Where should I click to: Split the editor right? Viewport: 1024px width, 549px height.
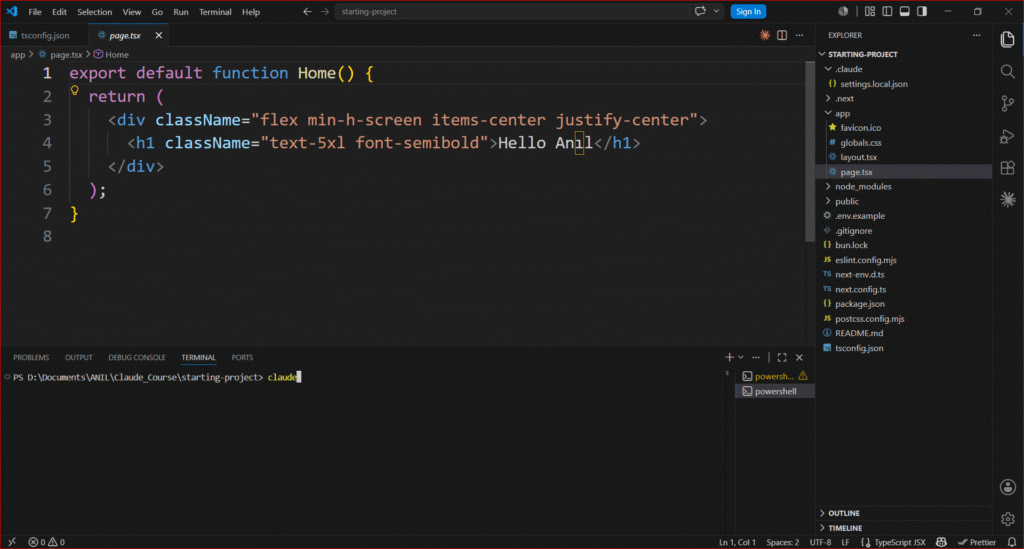point(782,35)
